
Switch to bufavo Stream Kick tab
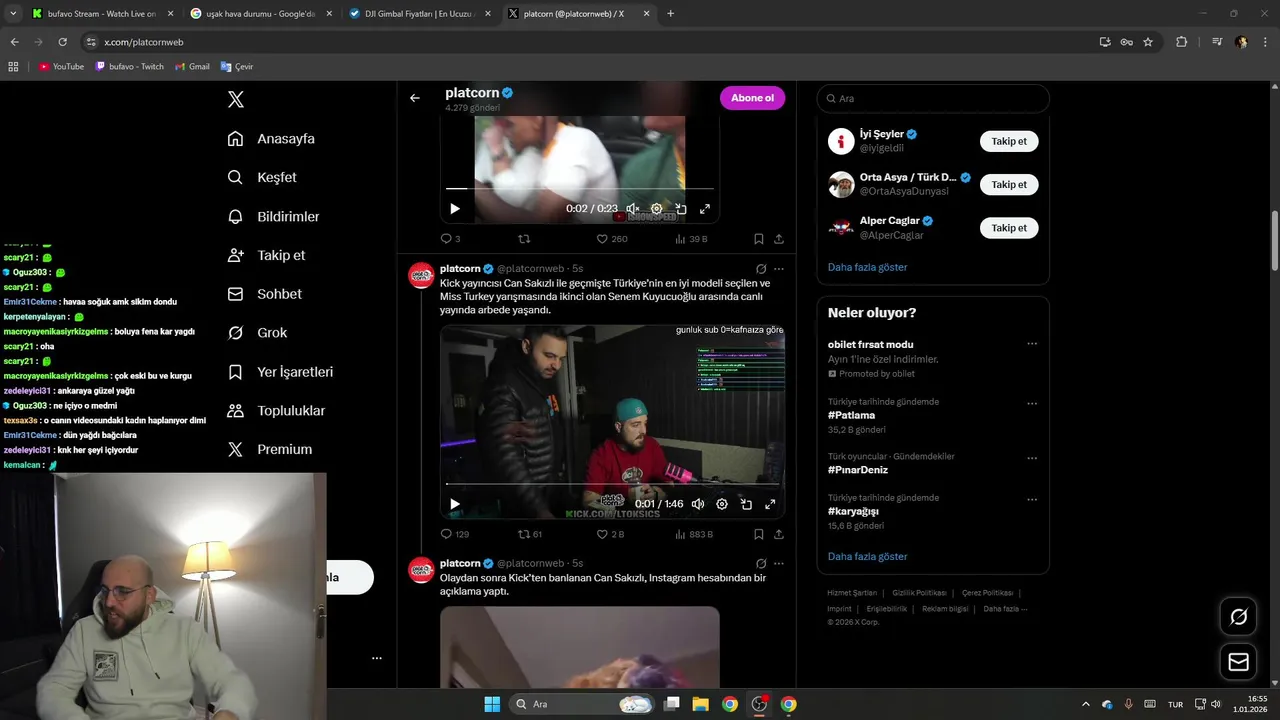103,14
